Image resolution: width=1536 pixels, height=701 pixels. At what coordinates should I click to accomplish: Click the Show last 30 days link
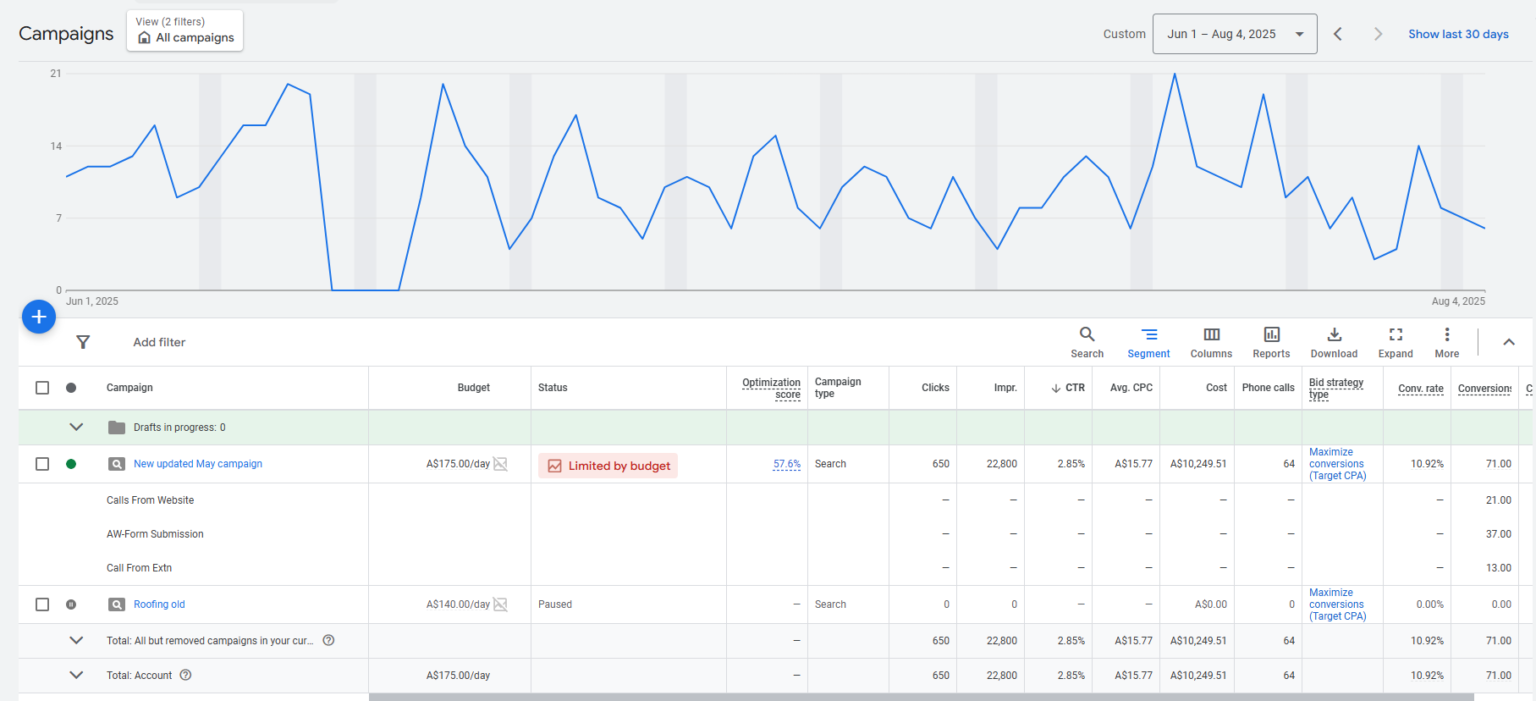1458,34
